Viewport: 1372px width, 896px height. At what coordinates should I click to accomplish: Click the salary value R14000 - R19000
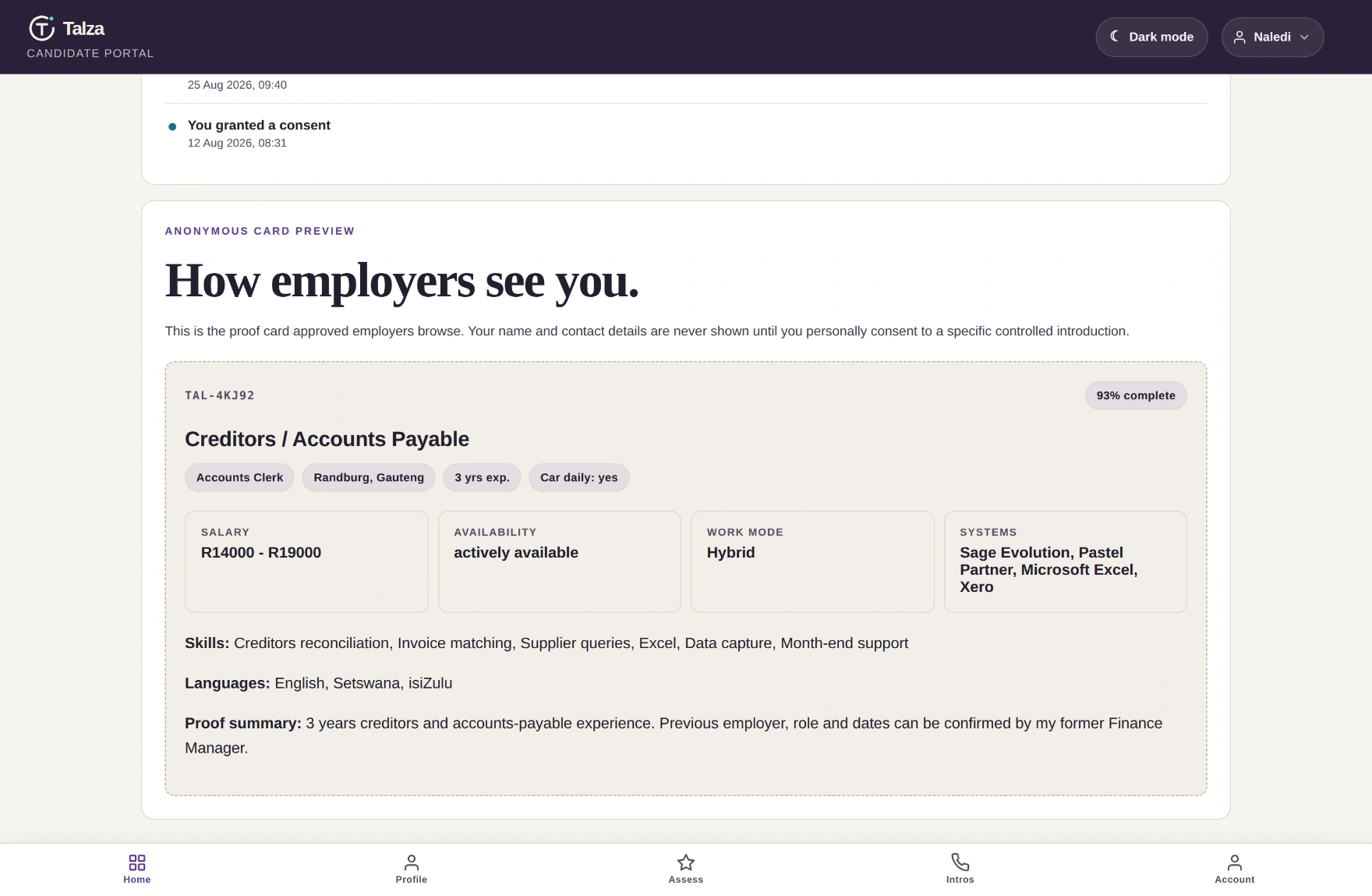[261, 552]
